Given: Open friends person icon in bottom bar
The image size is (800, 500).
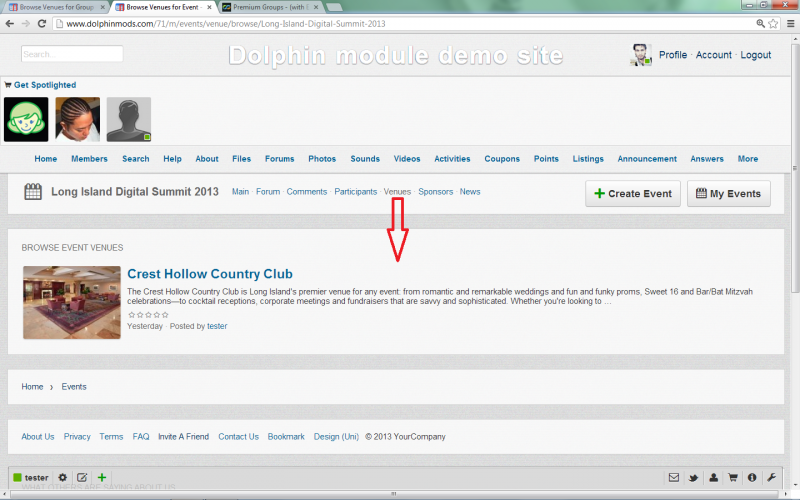Looking at the screenshot, I should (x=713, y=478).
